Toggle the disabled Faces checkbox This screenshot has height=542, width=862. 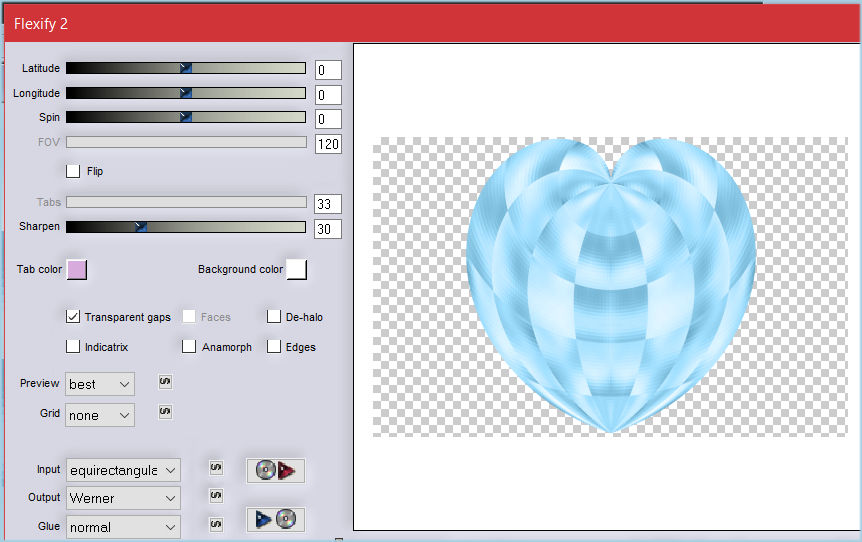[189, 317]
